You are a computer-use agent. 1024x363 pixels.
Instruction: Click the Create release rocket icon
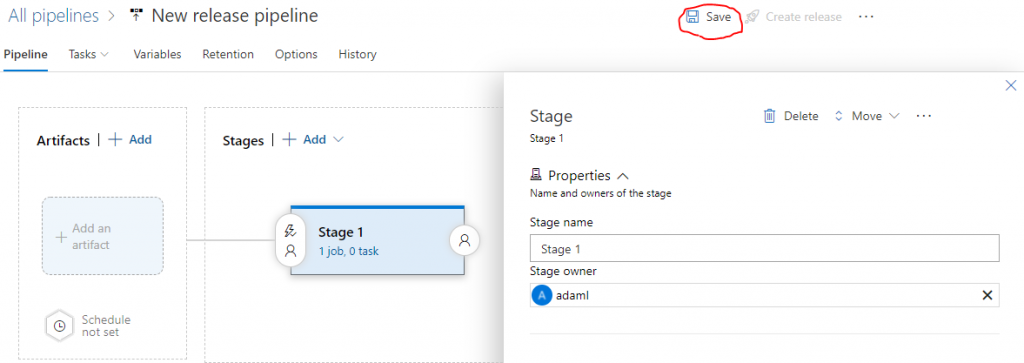click(752, 17)
